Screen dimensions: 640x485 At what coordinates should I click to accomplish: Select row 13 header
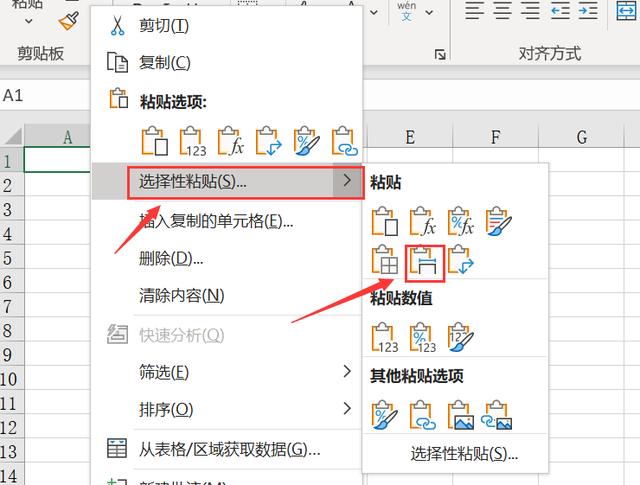[x=12, y=452]
